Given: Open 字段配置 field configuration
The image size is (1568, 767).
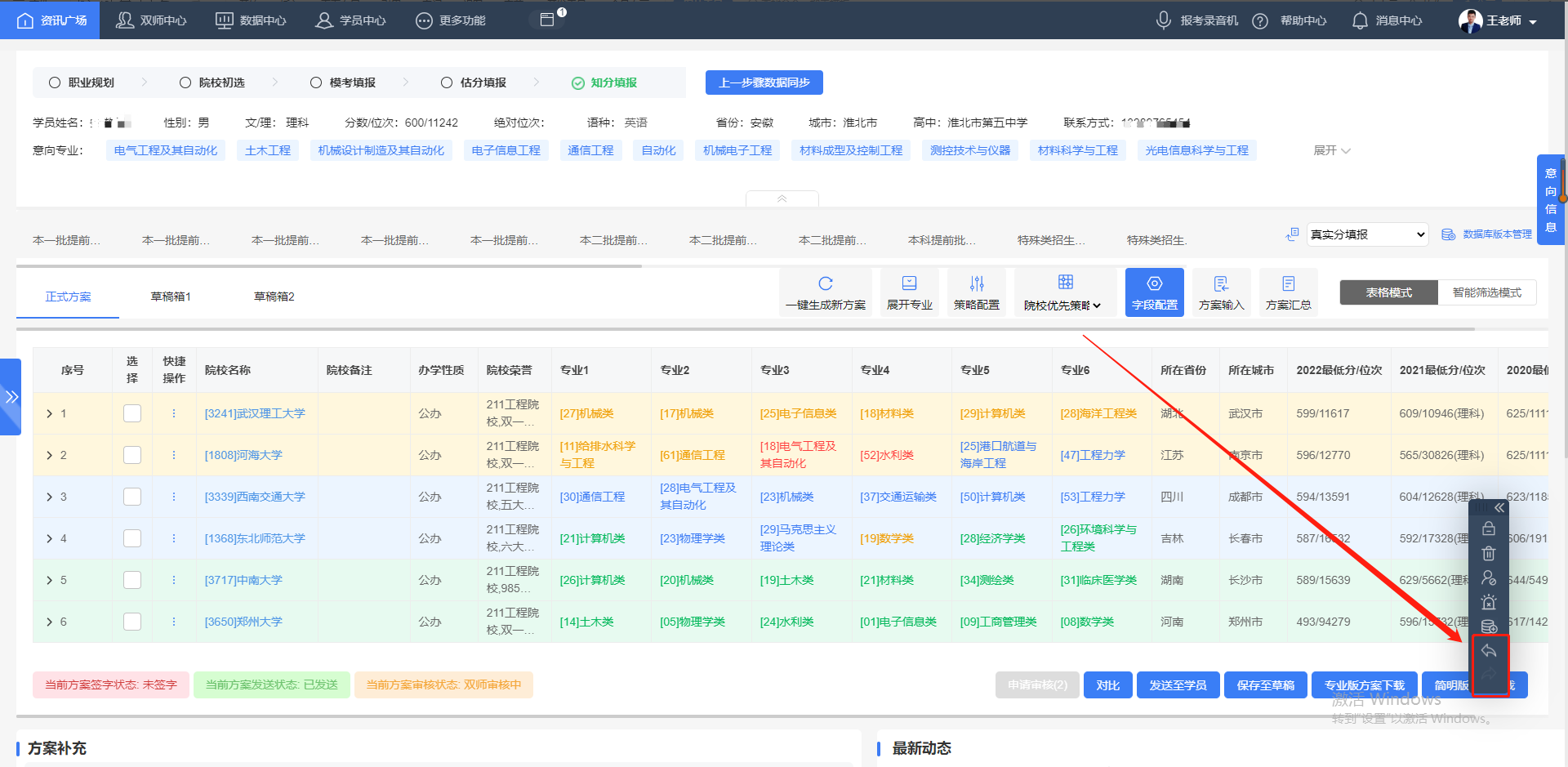Looking at the screenshot, I should [1154, 292].
